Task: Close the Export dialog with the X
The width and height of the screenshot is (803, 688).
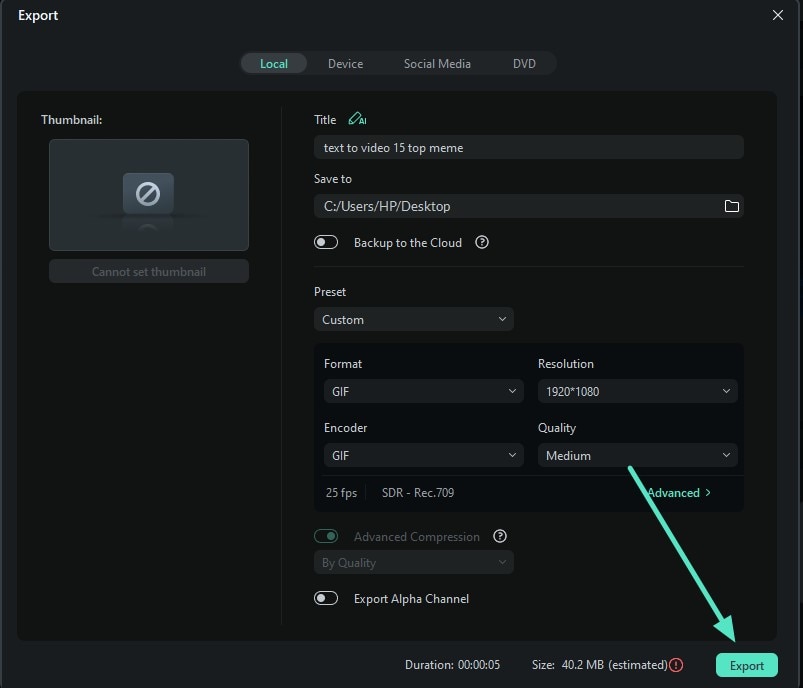Action: click(777, 15)
